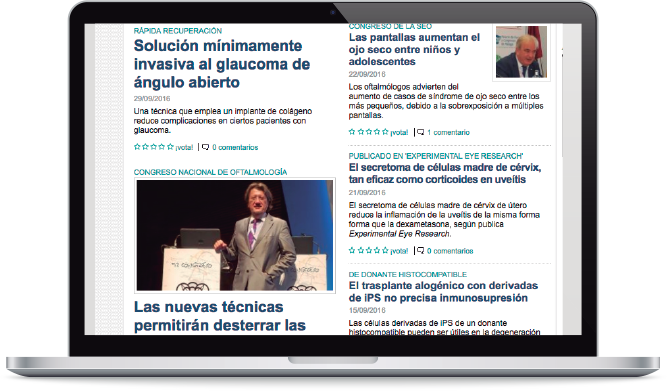Rate first star on glaucoma article
The image size is (667, 391).
coord(137,147)
